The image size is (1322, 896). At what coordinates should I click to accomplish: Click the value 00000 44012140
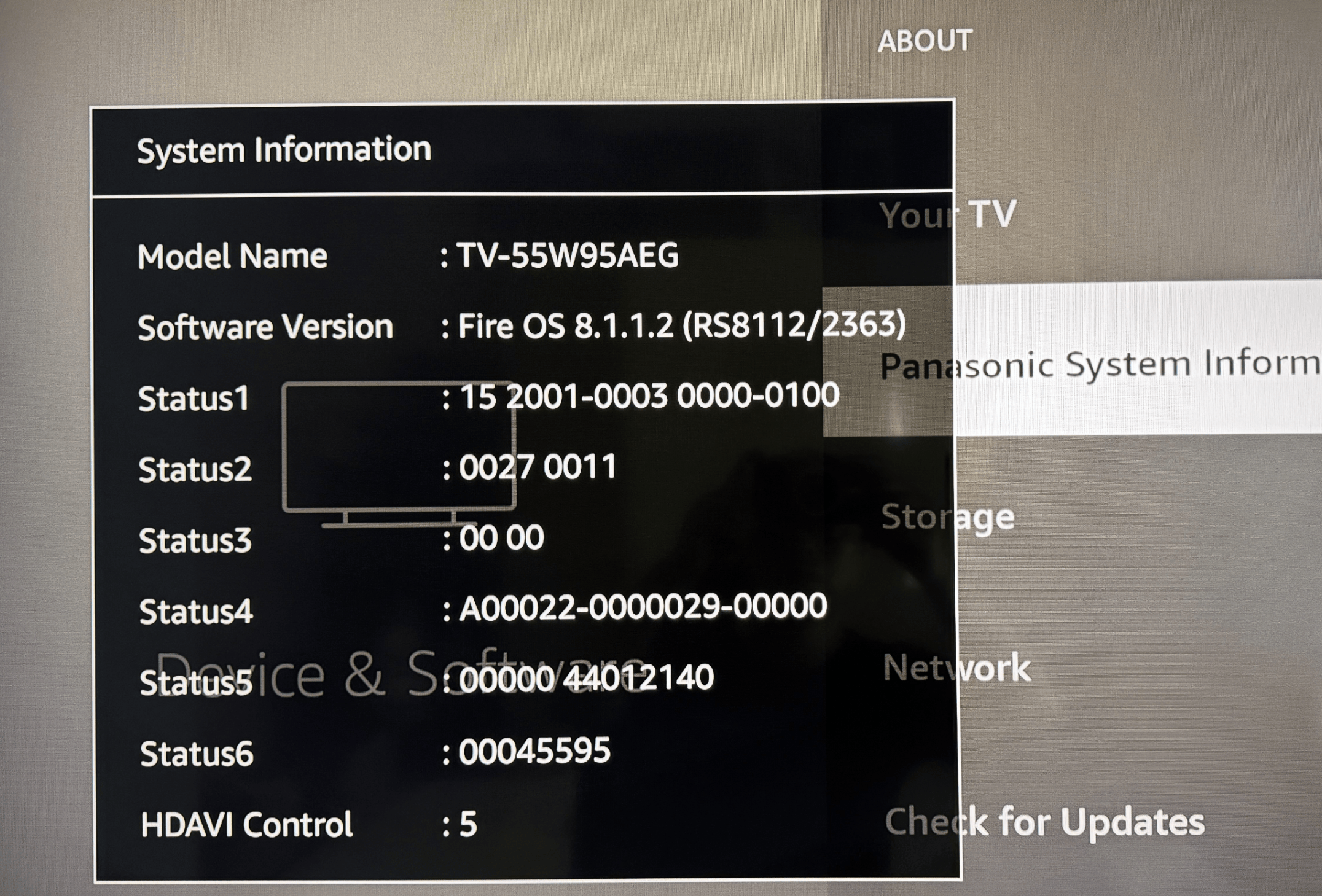point(586,678)
